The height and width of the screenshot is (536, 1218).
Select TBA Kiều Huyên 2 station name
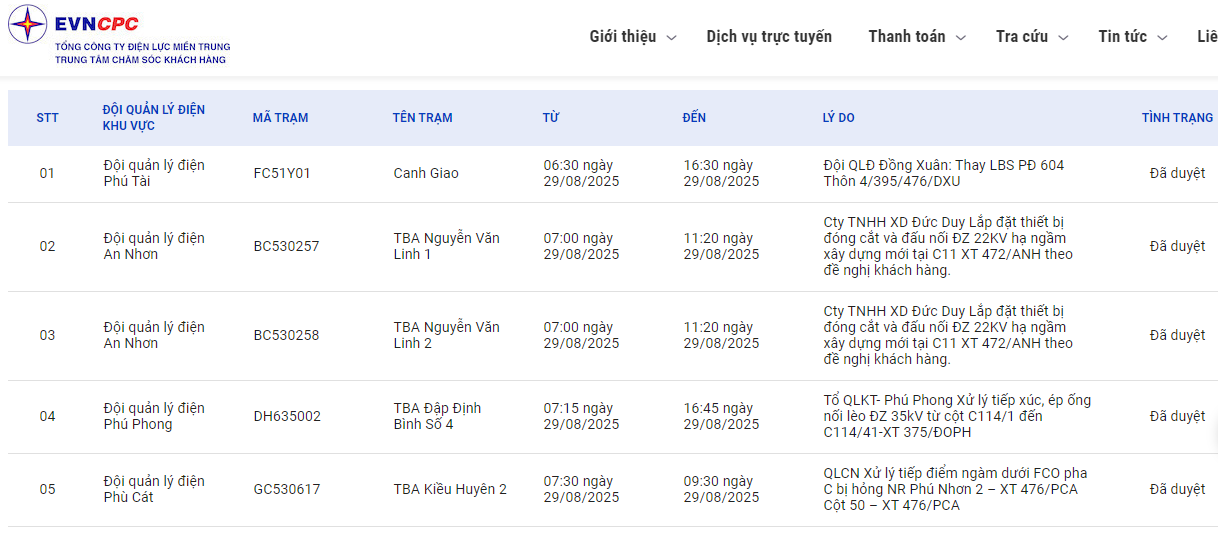tap(449, 489)
